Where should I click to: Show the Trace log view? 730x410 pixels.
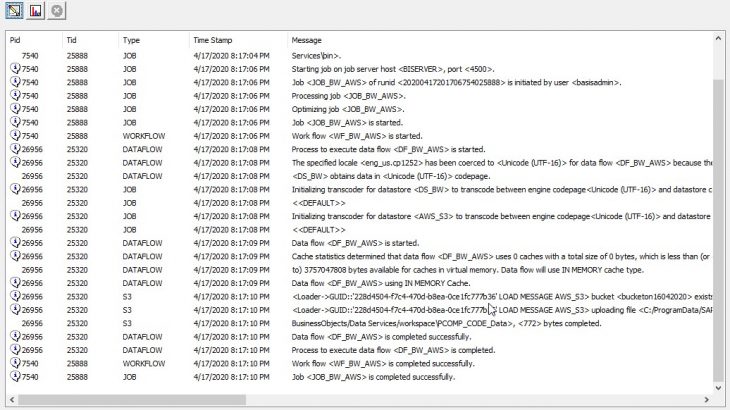point(14,11)
